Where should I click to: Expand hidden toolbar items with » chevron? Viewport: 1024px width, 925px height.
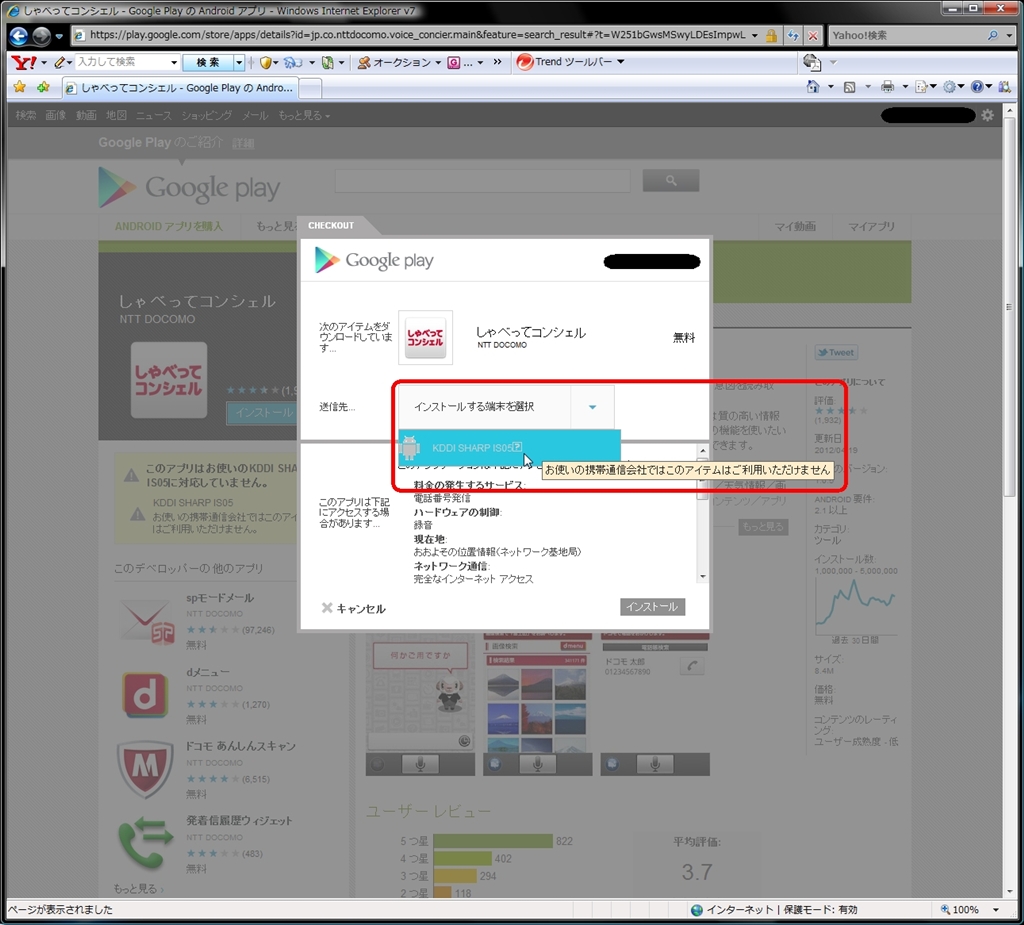(x=498, y=61)
